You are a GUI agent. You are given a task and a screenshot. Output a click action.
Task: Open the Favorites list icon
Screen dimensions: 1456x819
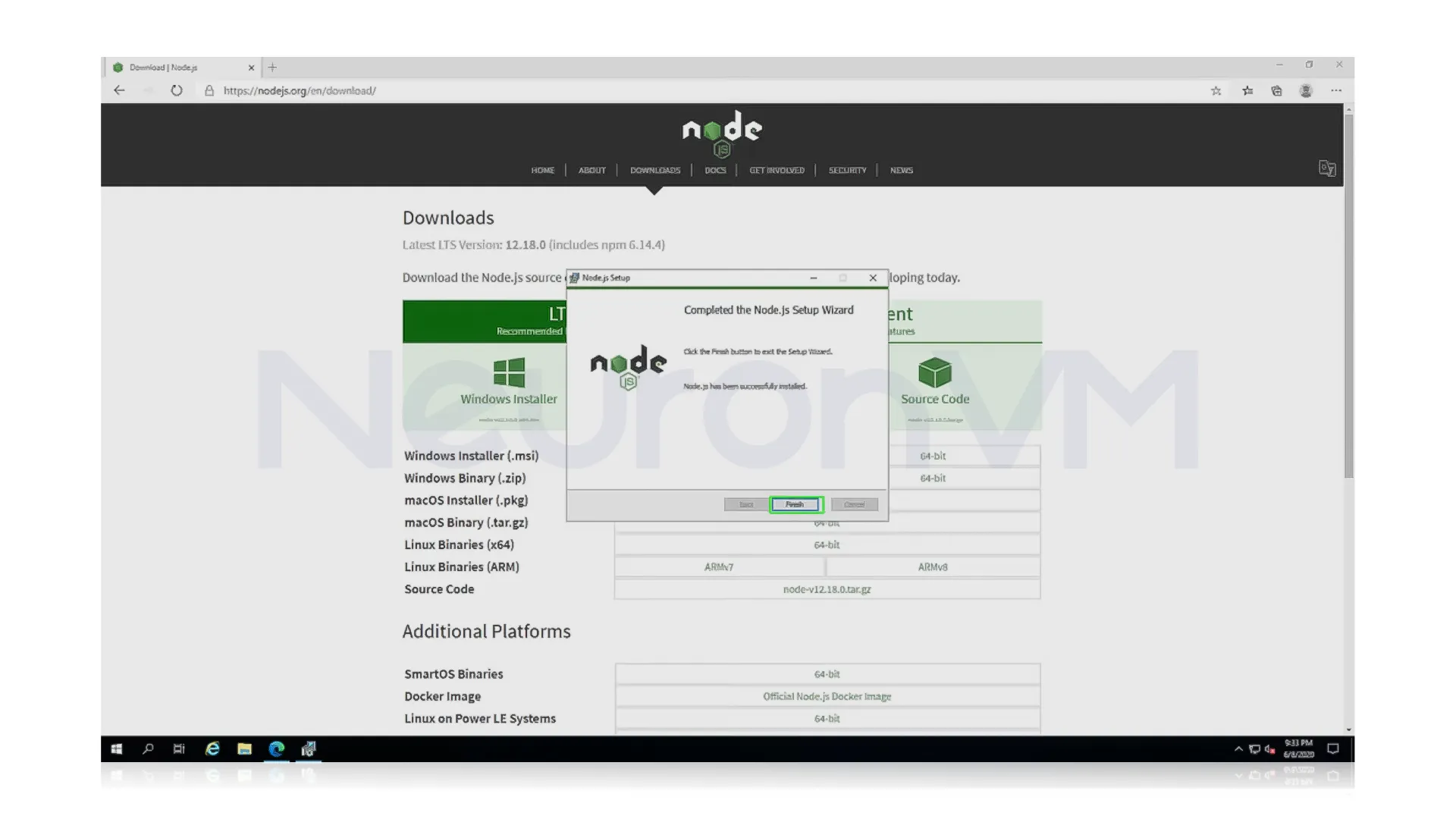point(1247,90)
